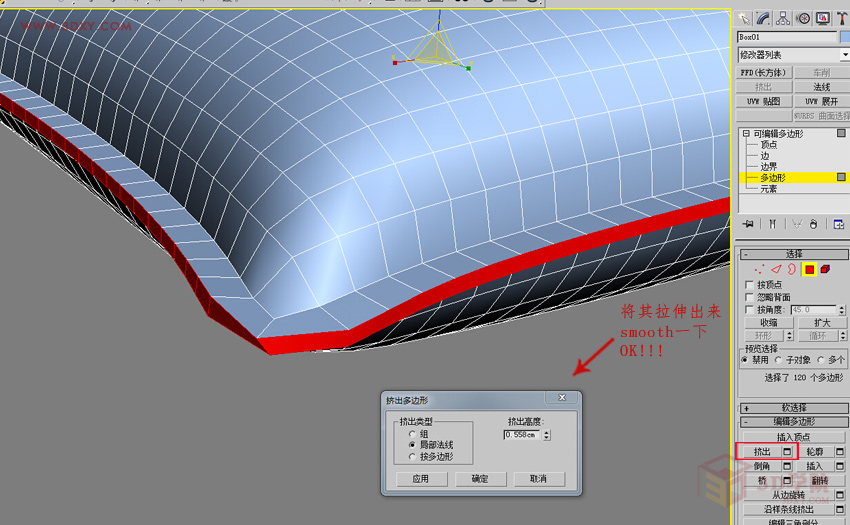Click the Box01 object name field
The height and width of the screenshot is (525, 850).
787,37
